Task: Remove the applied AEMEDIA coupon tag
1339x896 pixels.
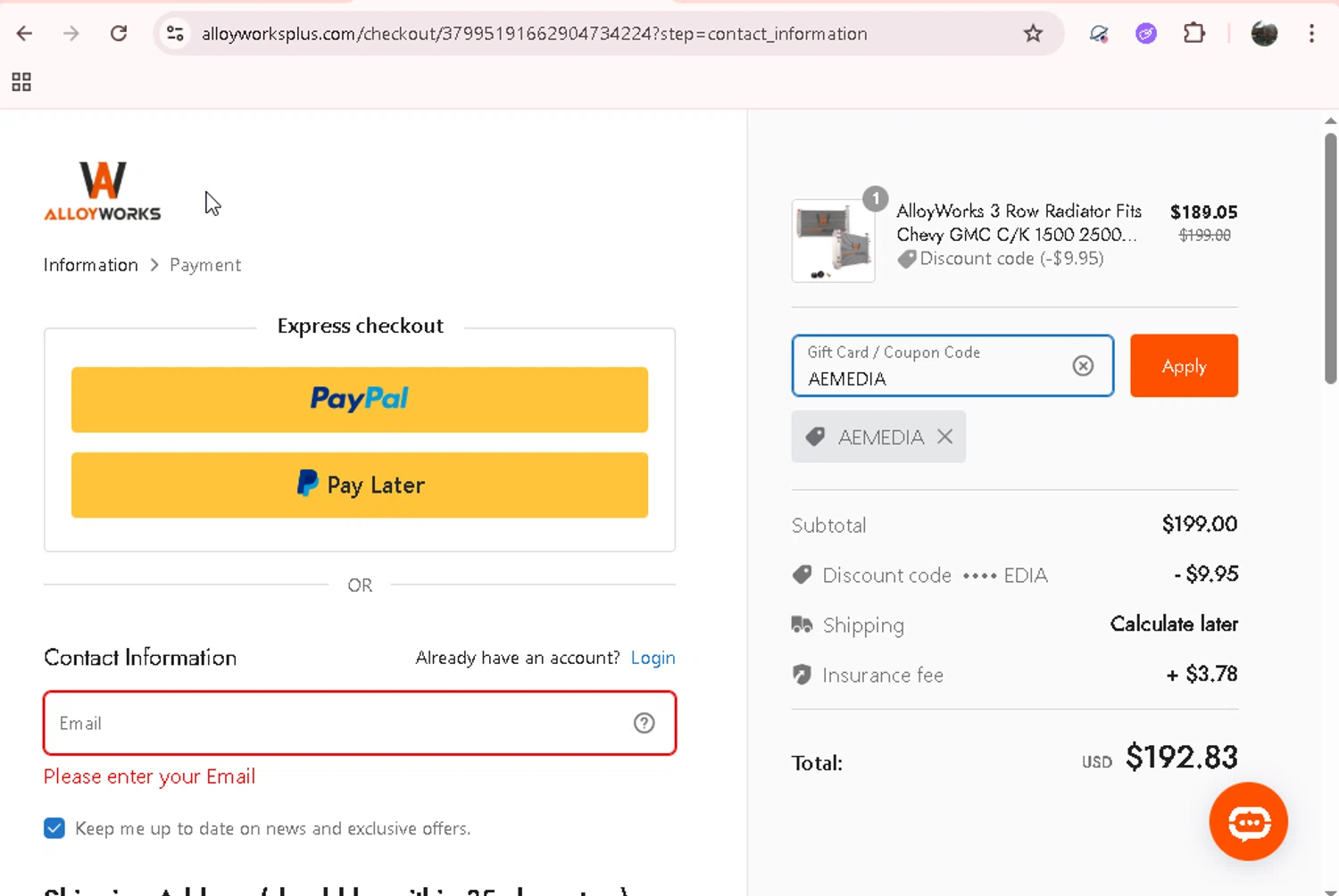Action: pyautogui.click(x=945, y=436)
